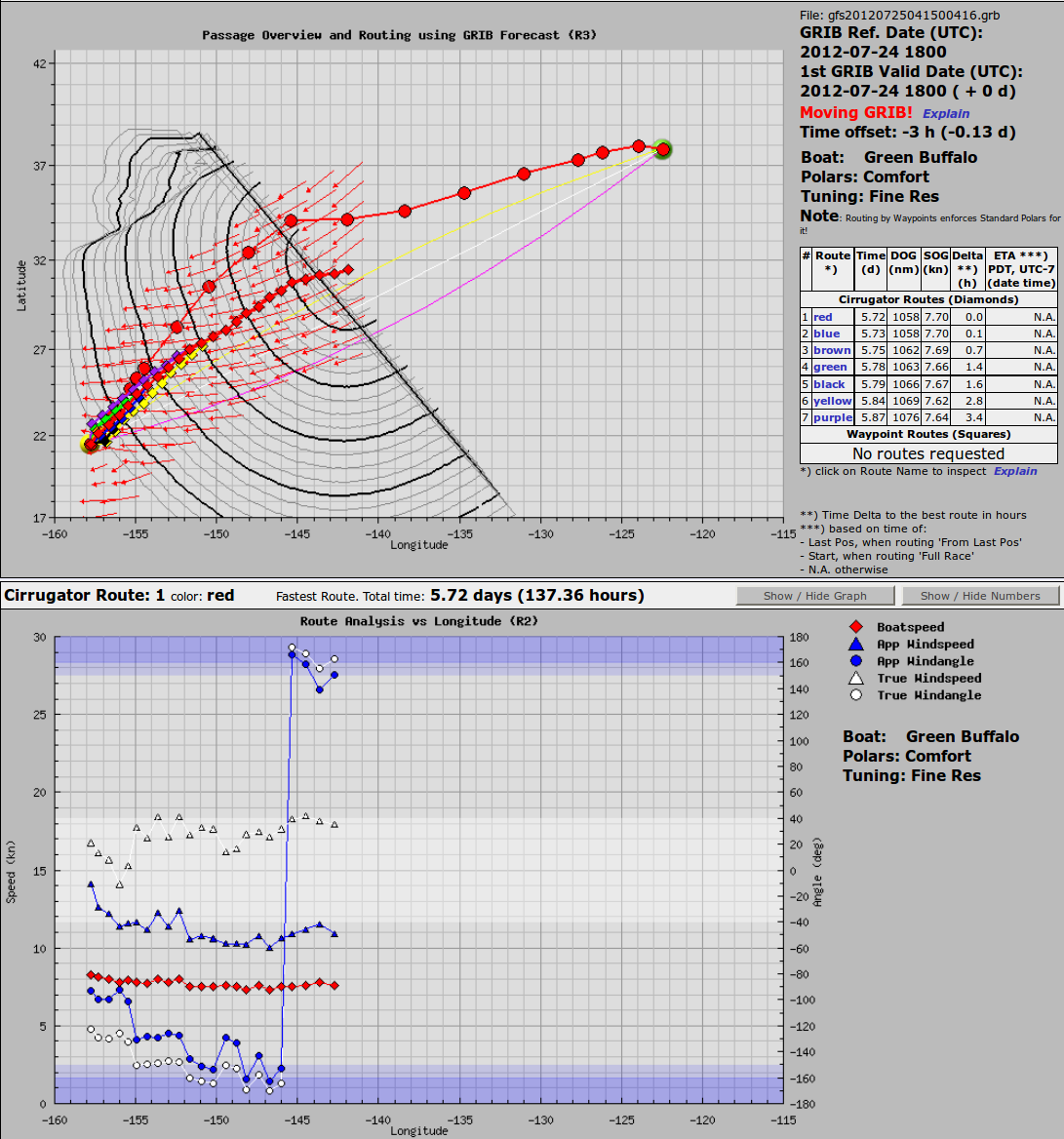Click the blue circle App Windangle legend icon

click(855, 661)
